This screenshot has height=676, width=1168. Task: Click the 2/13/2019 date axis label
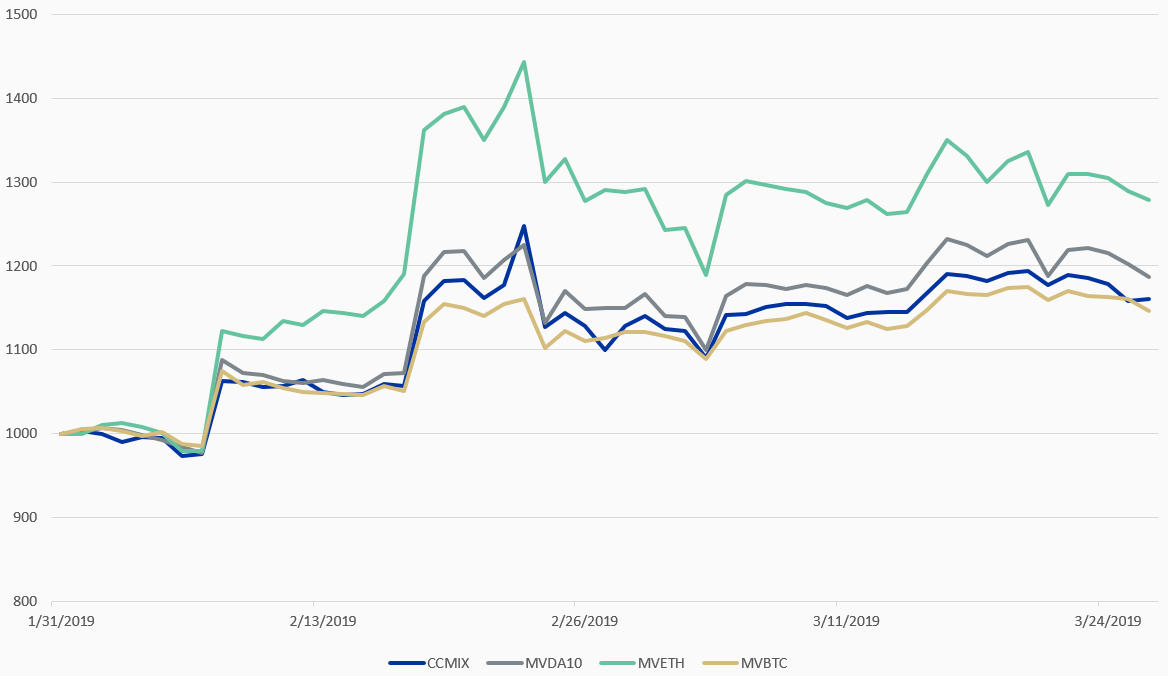pos(314,621)
